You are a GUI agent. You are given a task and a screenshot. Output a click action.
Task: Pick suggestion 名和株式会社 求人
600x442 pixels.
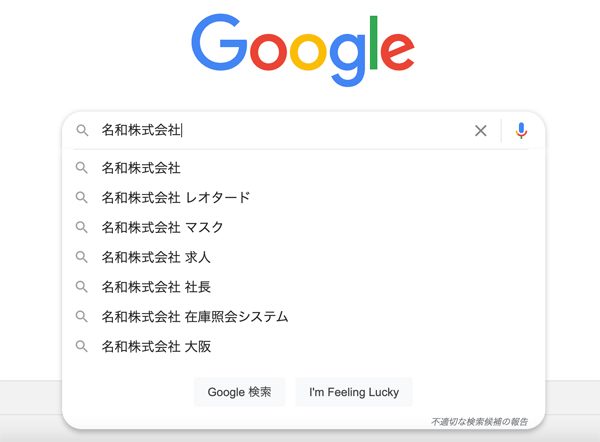click(303, 257)
